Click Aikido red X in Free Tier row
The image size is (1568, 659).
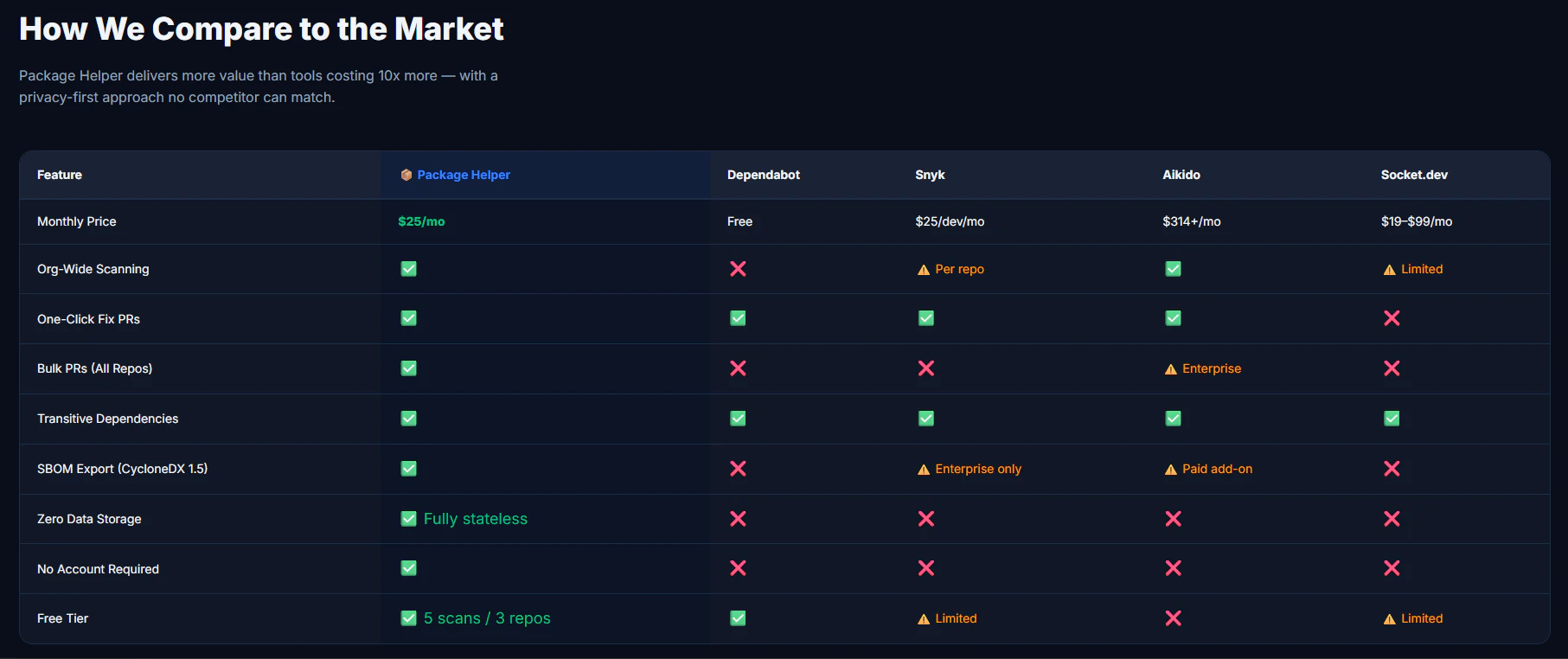(1173, 618)
